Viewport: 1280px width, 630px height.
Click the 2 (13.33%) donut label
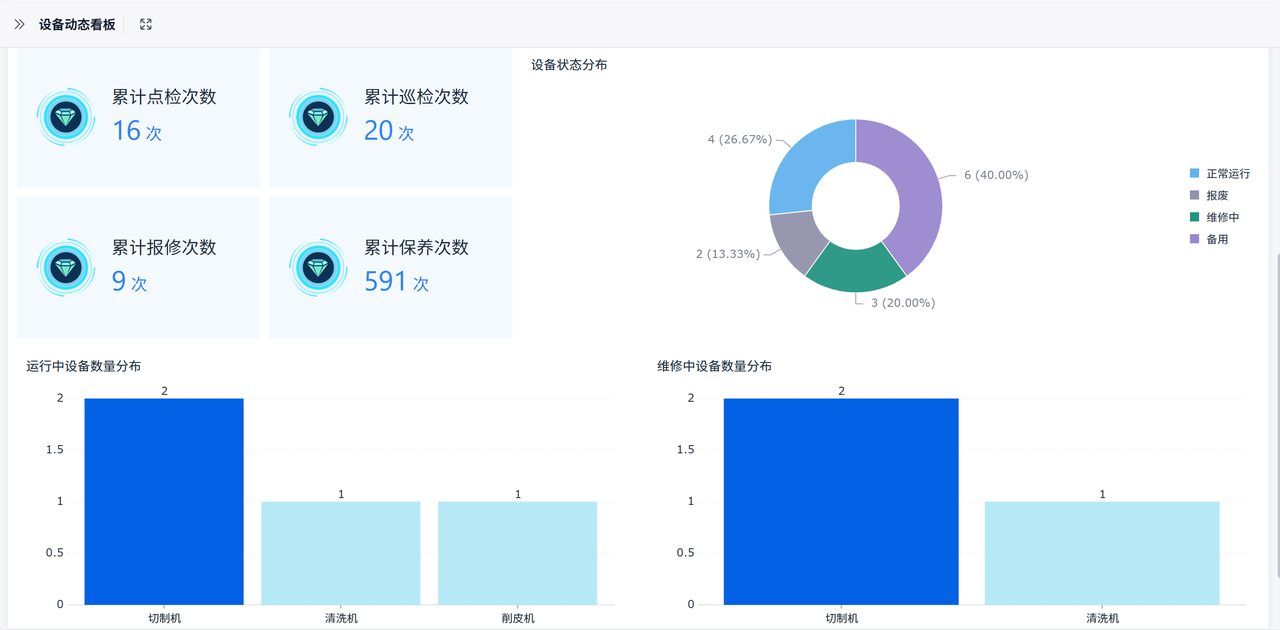[x=728, y=254]
